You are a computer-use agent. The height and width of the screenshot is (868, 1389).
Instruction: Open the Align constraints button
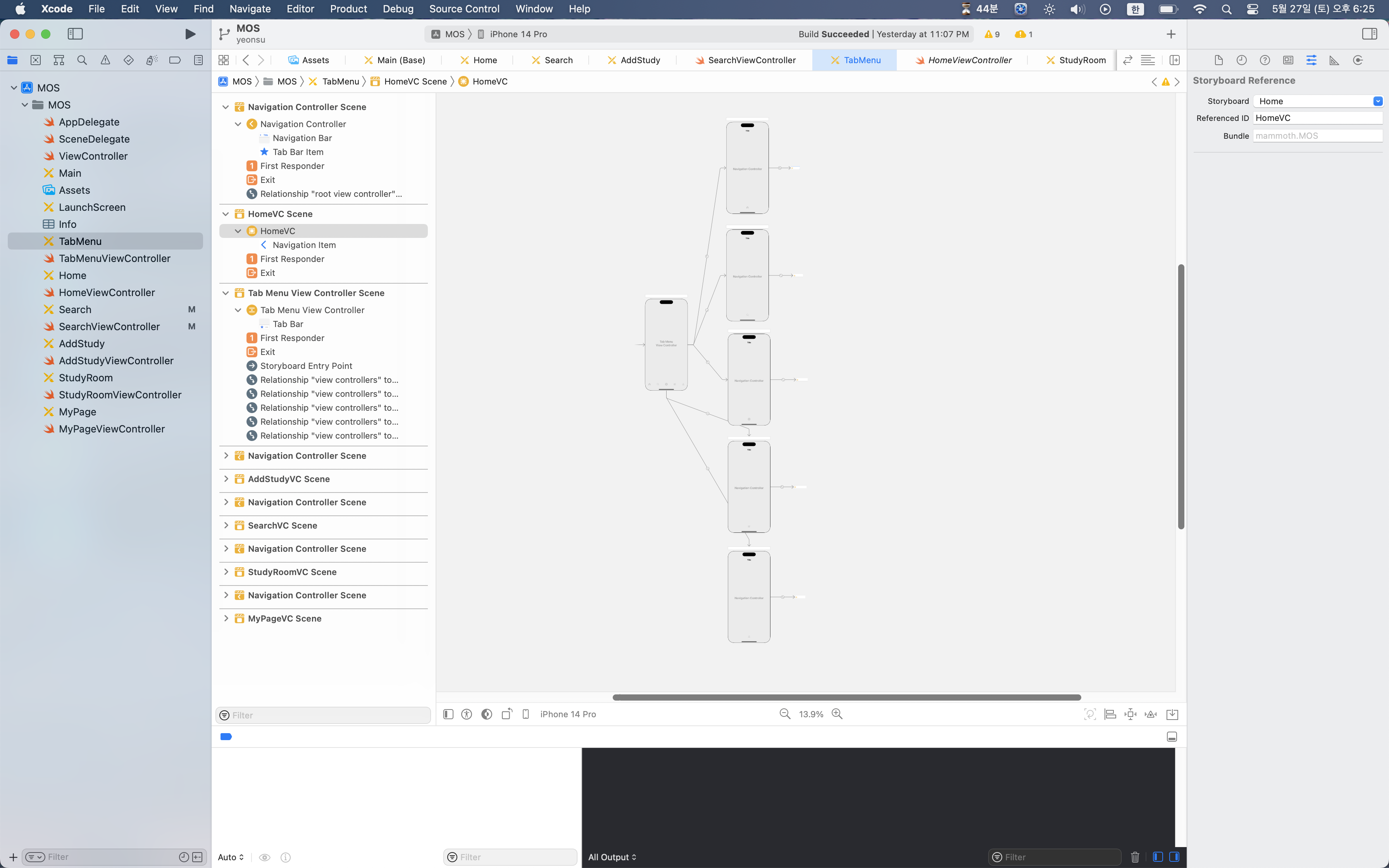[x=1110, y=714]
